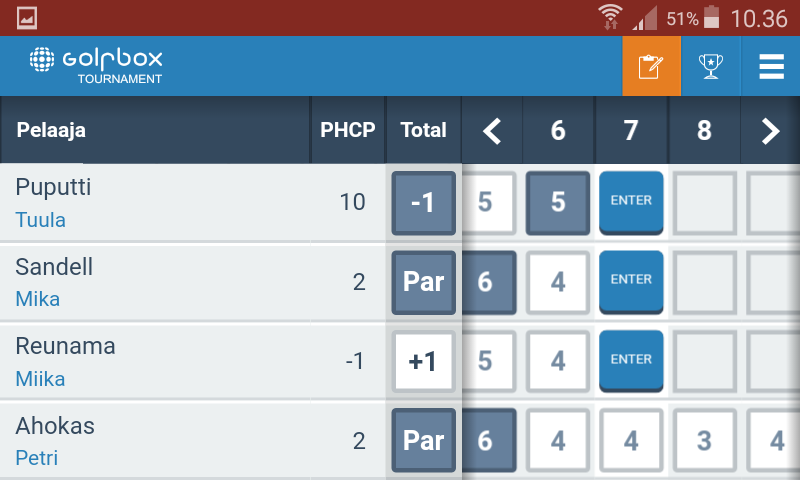Tap ENTER button for Sandell Mika
The height and width of the screenshot is (480, 800).
pyautogui.click(x=631, y=282)
